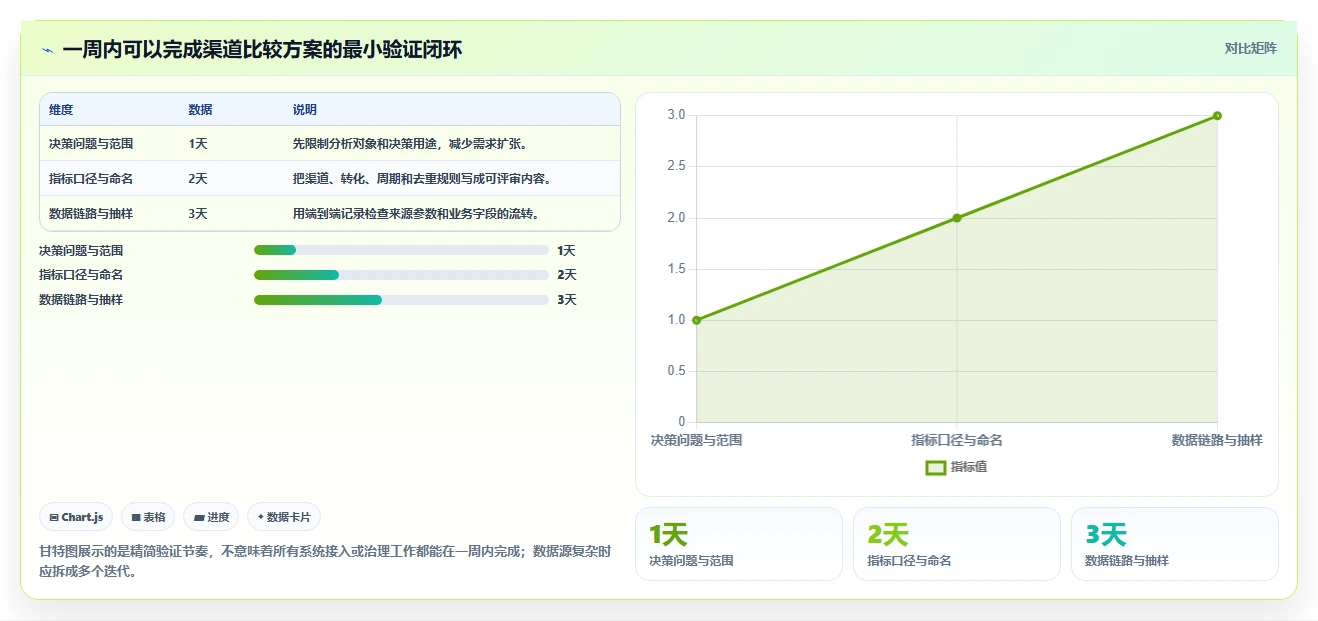Click the 数据链路与抽样 progress row label

[81, 300]
